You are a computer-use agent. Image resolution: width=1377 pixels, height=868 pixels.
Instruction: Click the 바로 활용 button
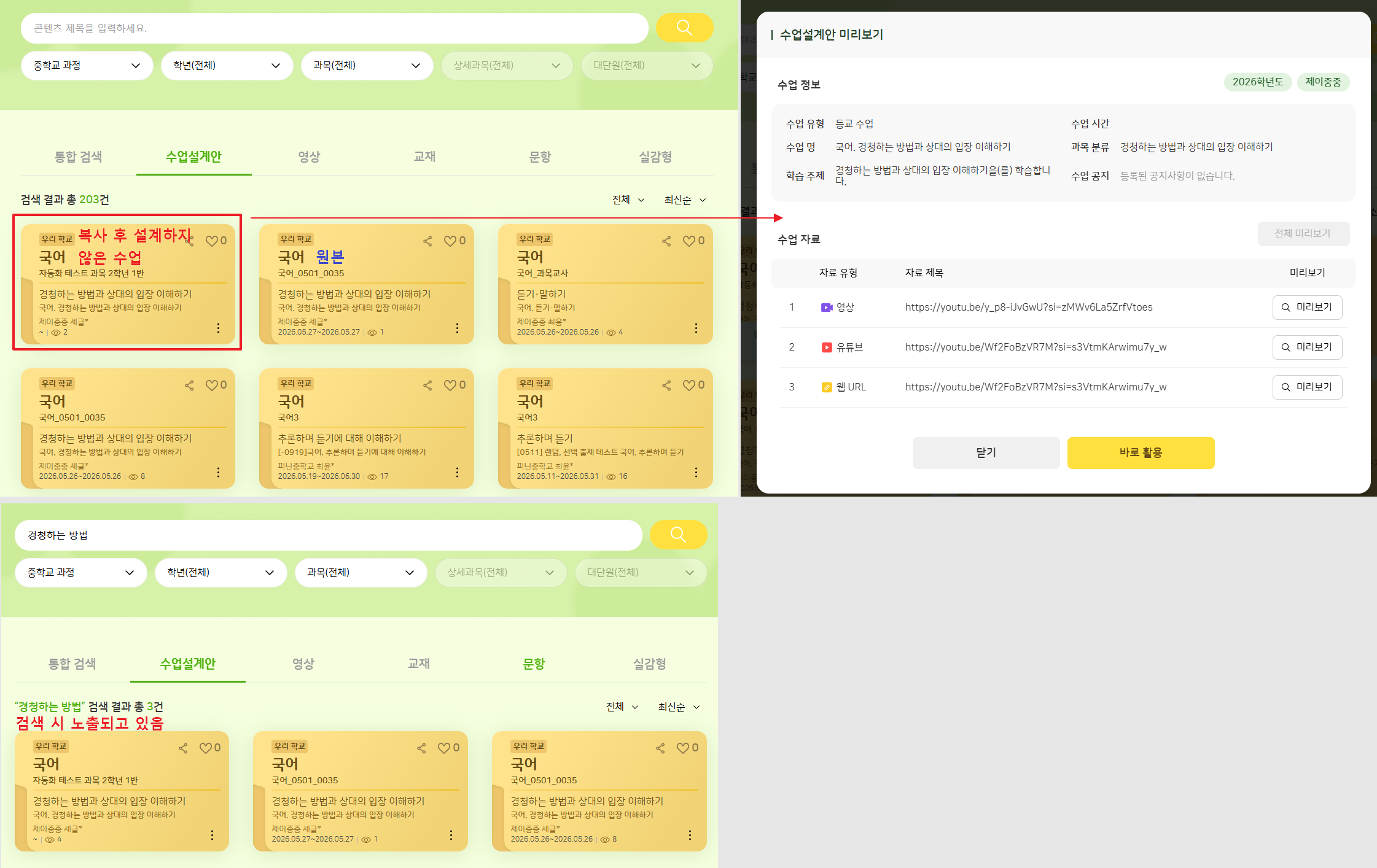coord(1141,453)
